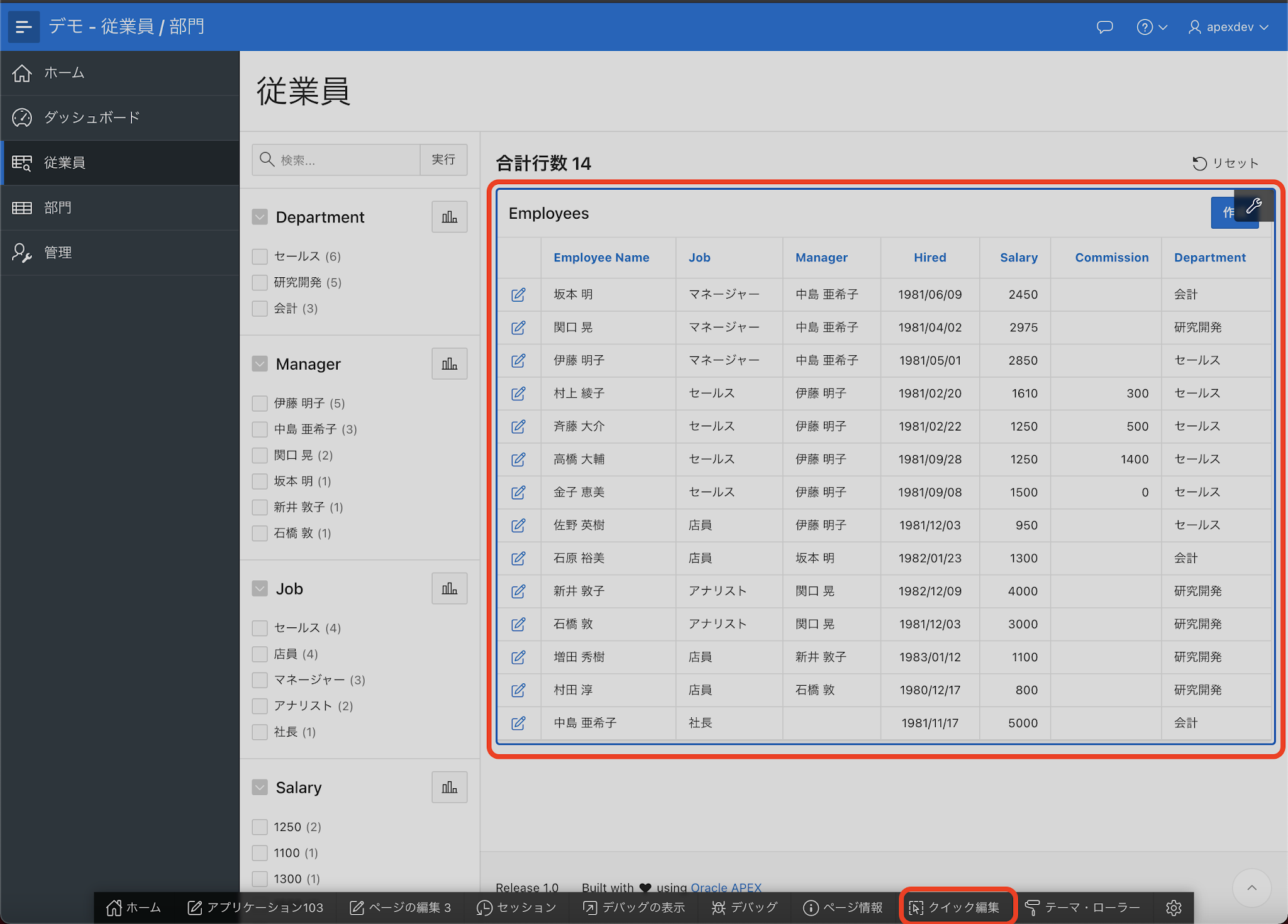Click the scroll to top button

pos(1252,888)
